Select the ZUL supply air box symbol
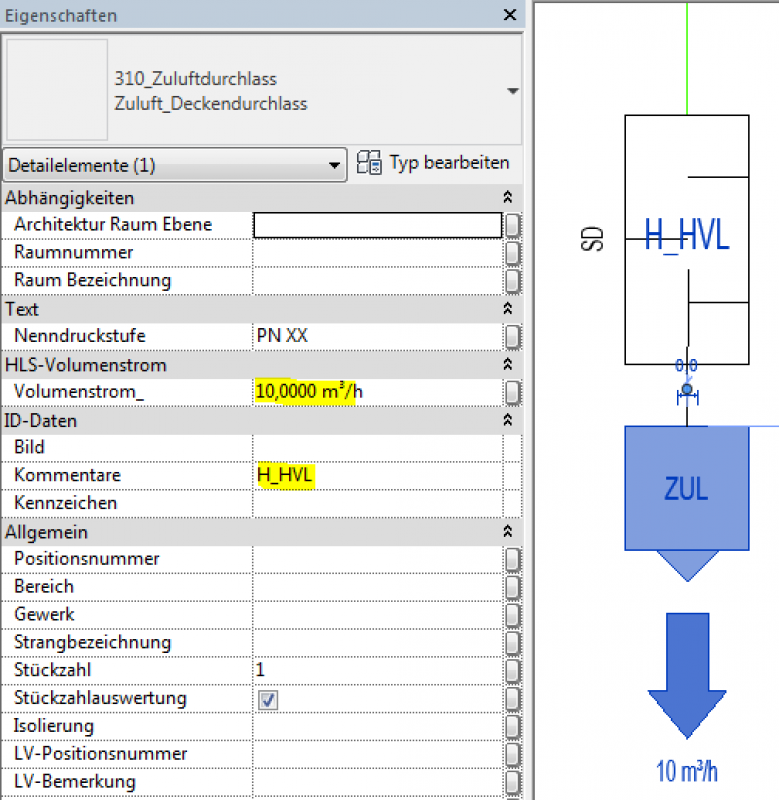 (686, 488)
